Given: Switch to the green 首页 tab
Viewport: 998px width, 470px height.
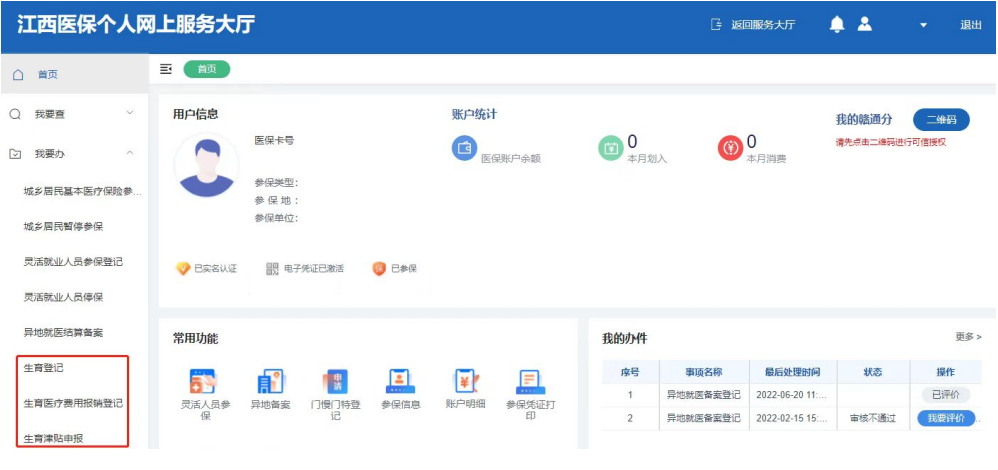Looking at the screenshot, I should (x=206, y=69).
